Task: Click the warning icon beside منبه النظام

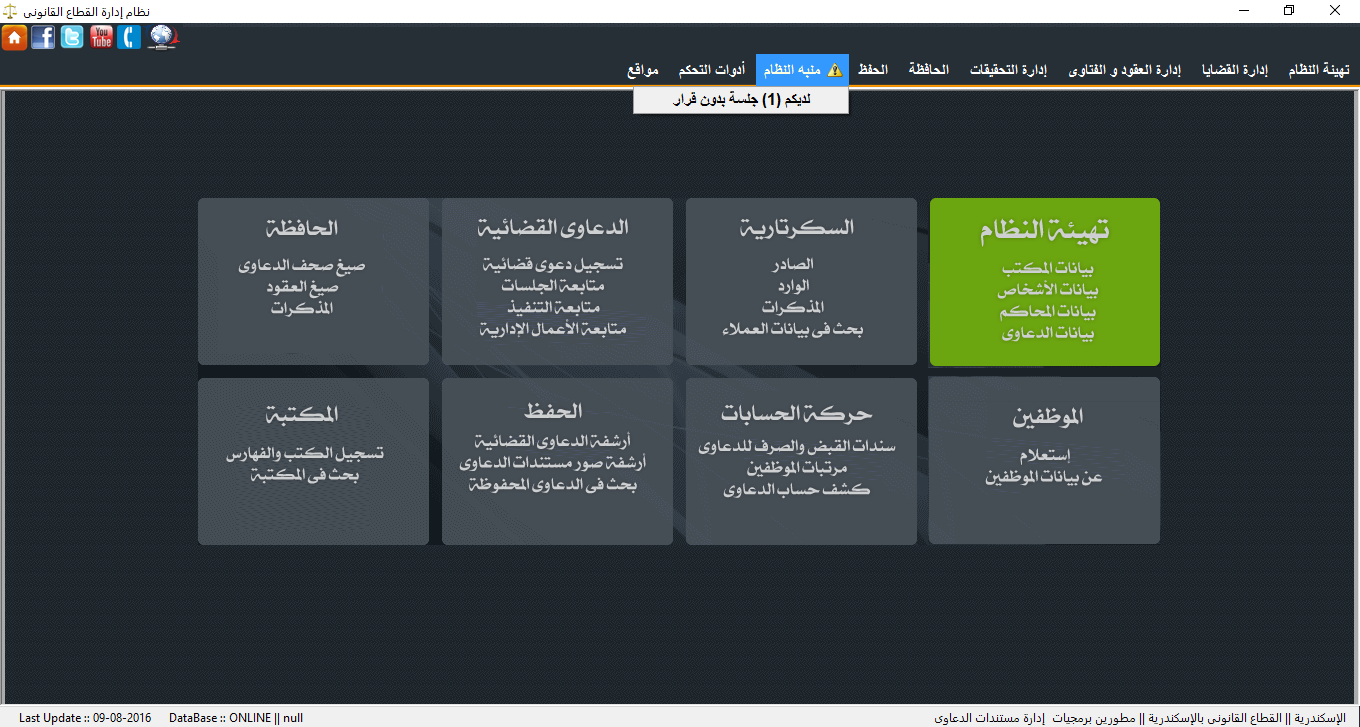Action: pyautogui.click(x=835, y=70)
